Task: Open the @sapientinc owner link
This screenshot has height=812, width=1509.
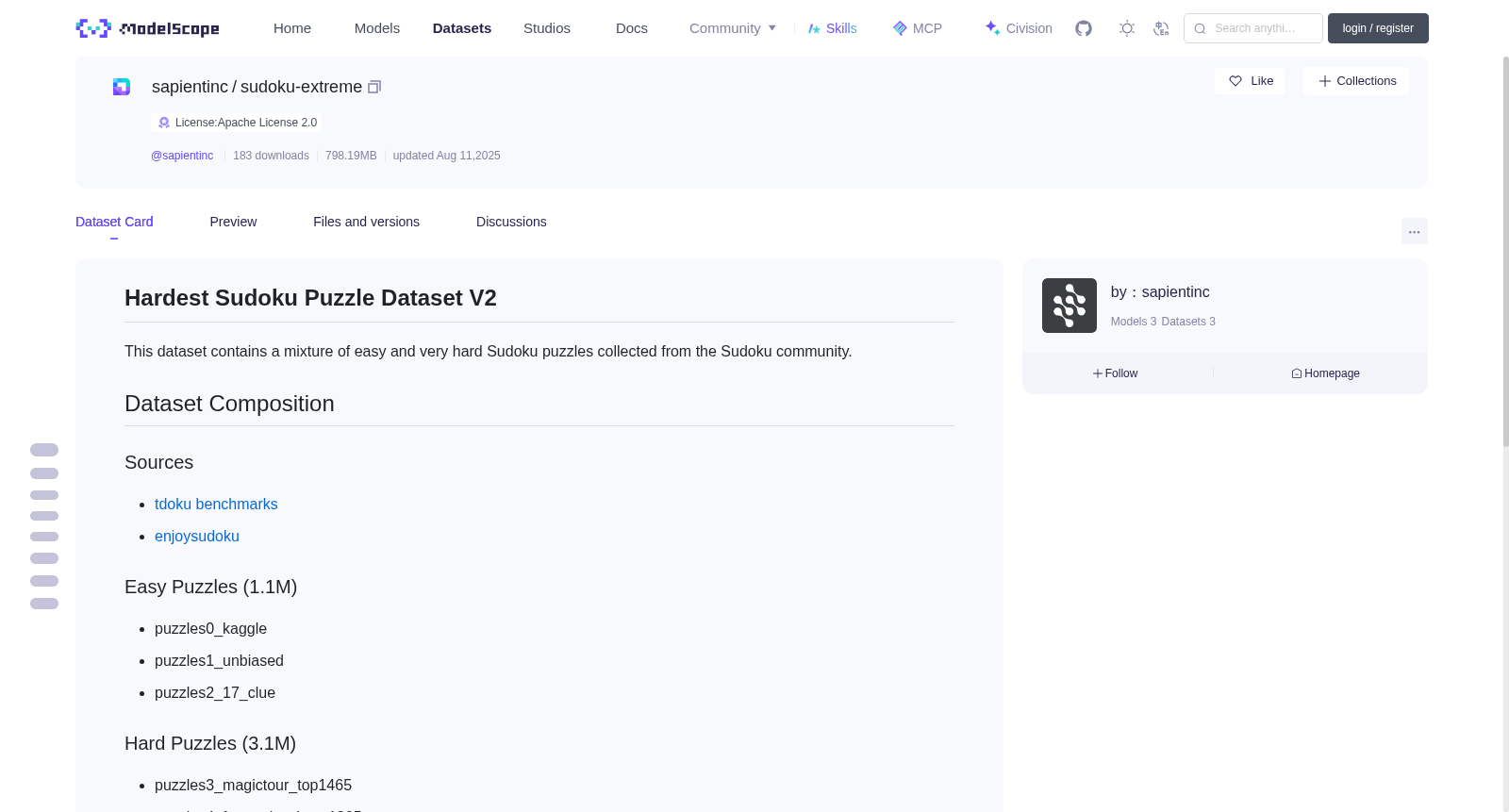Action: tap(182, 156)
